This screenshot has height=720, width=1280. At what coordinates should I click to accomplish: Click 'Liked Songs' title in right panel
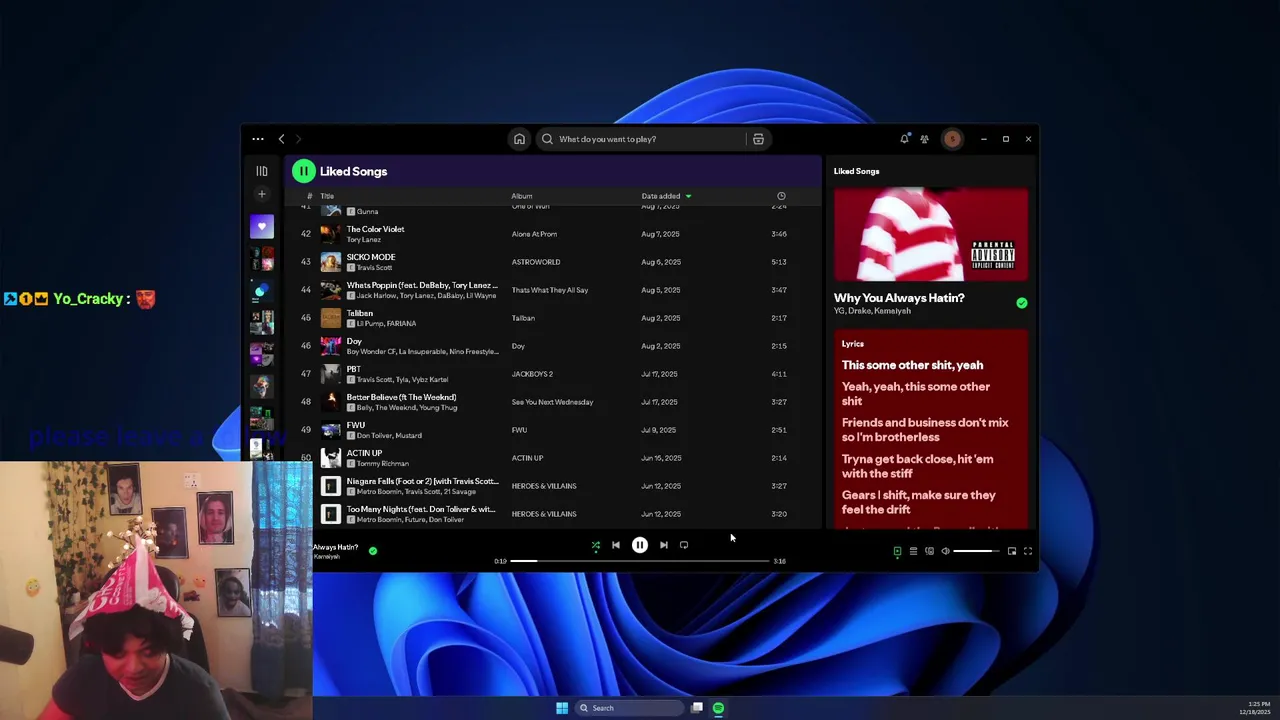(x=856, y=171)
